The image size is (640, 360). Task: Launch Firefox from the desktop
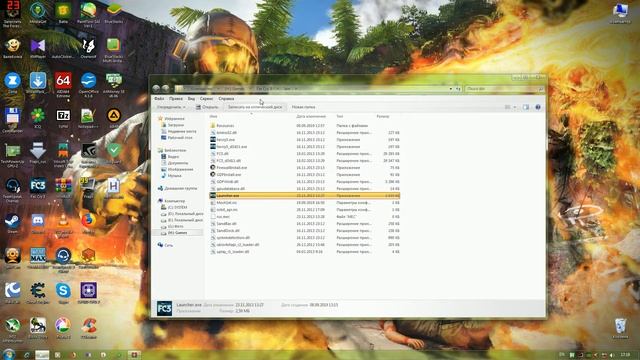(88, 222)
